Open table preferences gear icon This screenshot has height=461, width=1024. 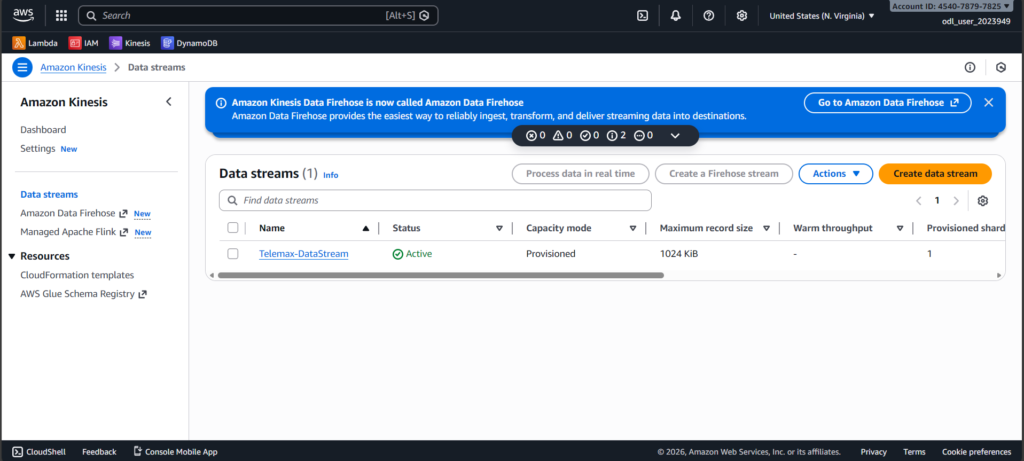(983, 201)
